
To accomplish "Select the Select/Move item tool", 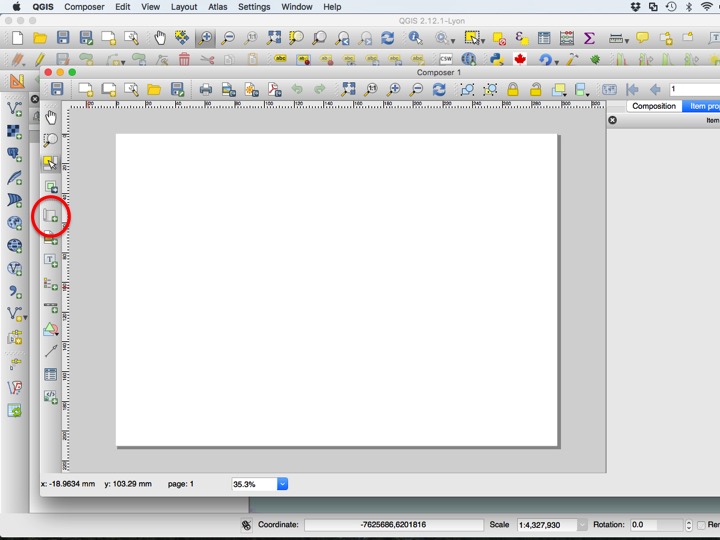I will [x=51, y=162].
